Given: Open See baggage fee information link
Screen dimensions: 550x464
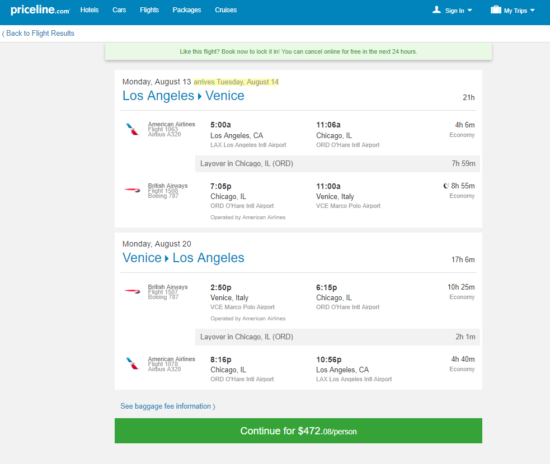Looking at the screenshot, I should click(x=168, y=406).
